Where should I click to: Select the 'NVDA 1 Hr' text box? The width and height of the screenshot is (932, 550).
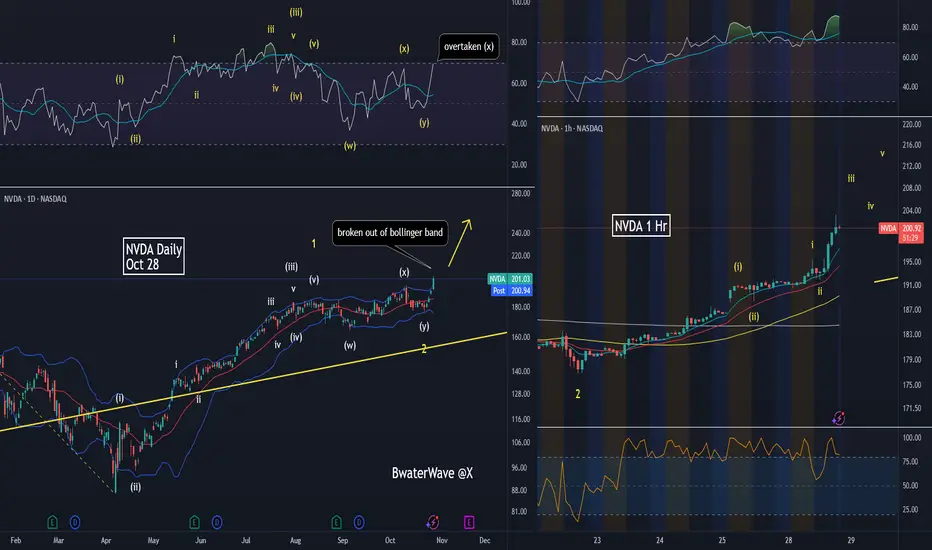coord(641,226)
